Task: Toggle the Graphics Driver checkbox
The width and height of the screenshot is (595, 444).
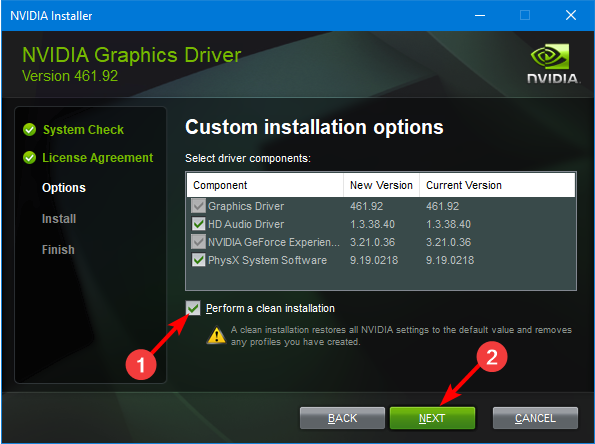Action: click(198, 206)
